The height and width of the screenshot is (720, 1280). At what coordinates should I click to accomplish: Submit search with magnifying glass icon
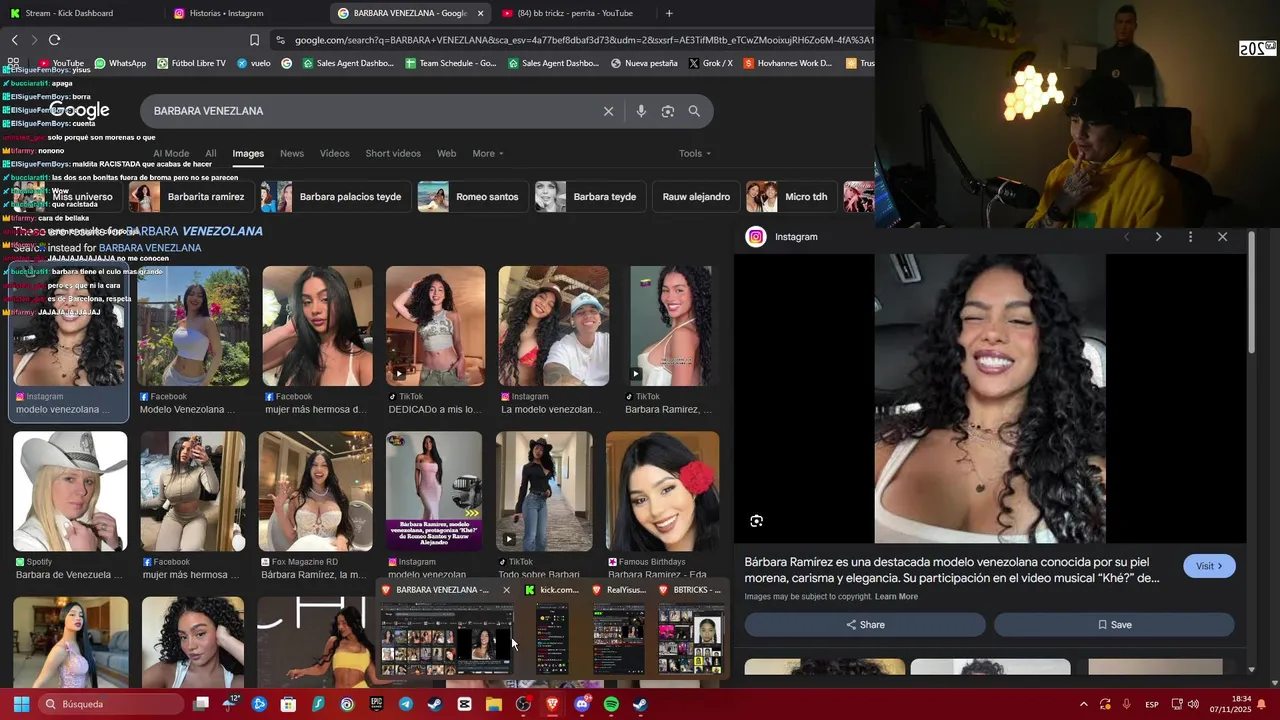694,111
